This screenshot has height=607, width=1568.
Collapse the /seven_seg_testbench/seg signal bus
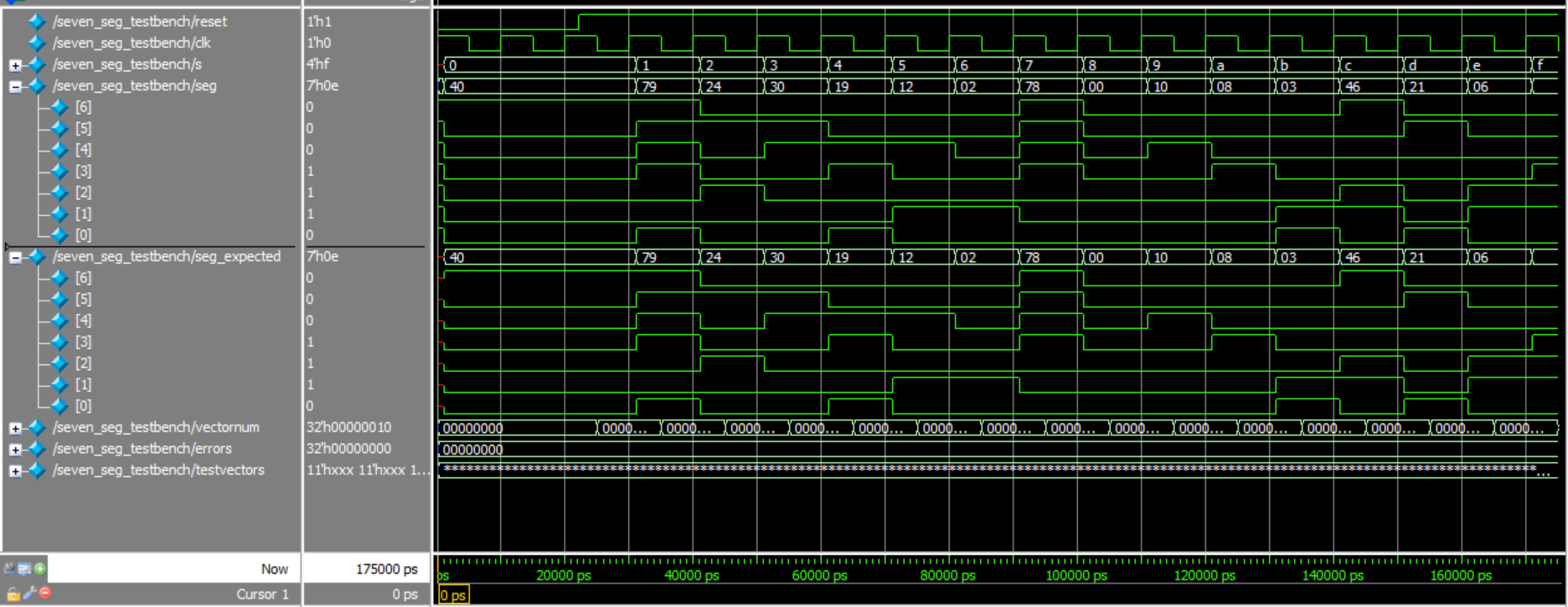15,86
